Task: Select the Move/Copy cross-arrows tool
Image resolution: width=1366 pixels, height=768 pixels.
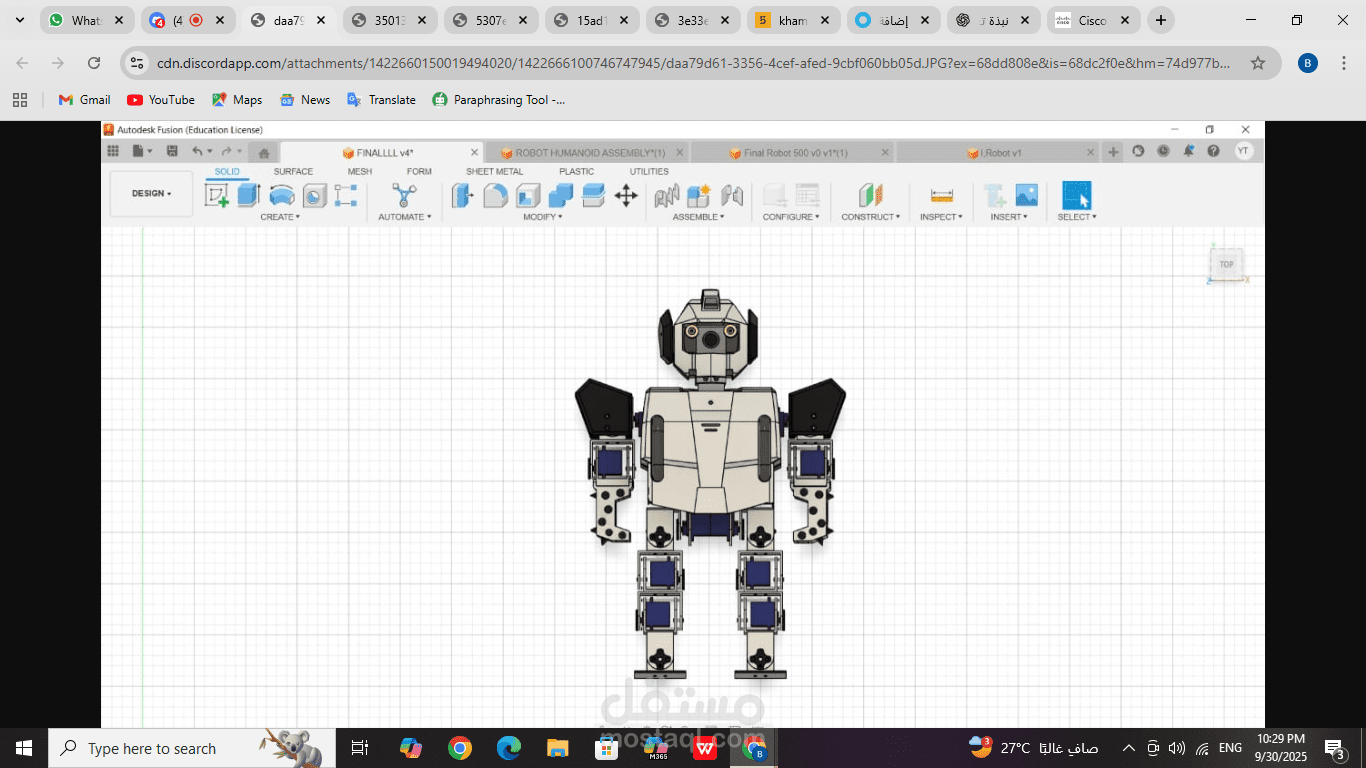Action: pyautogui.click(x=626, y=195)
